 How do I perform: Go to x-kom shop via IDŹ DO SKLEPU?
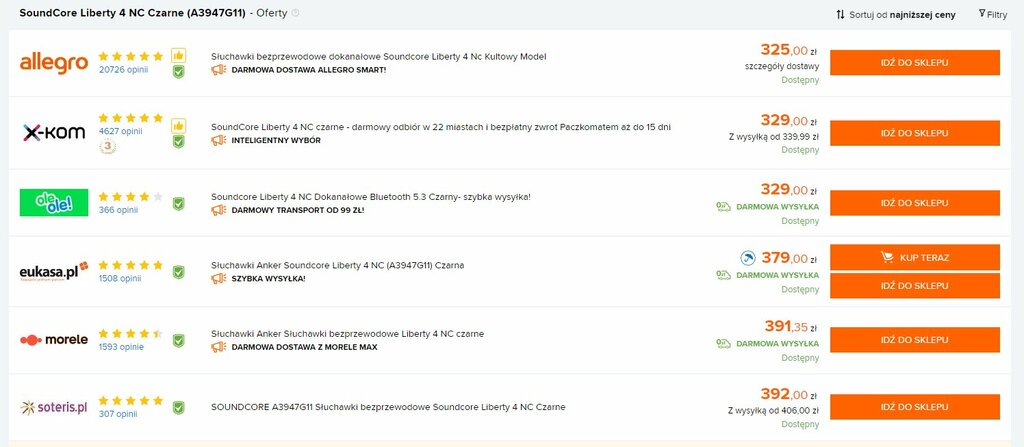(x=914, y=133)
